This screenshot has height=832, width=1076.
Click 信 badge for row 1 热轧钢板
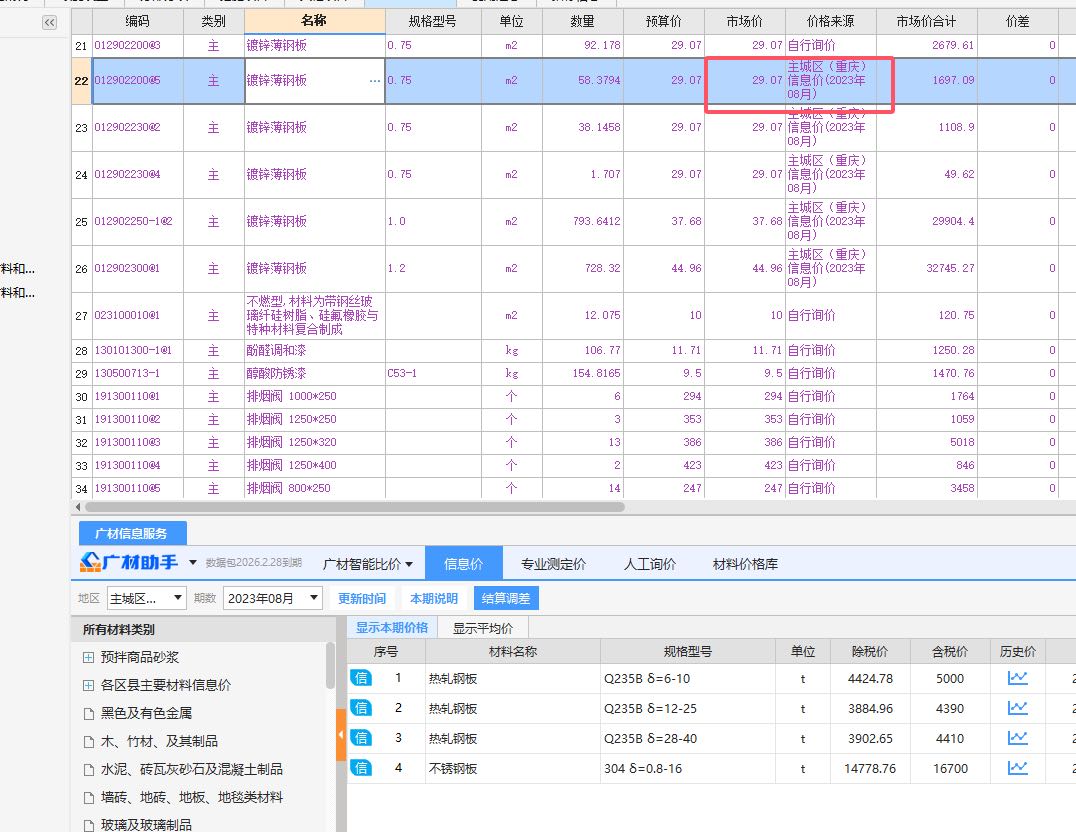(361, 678)
